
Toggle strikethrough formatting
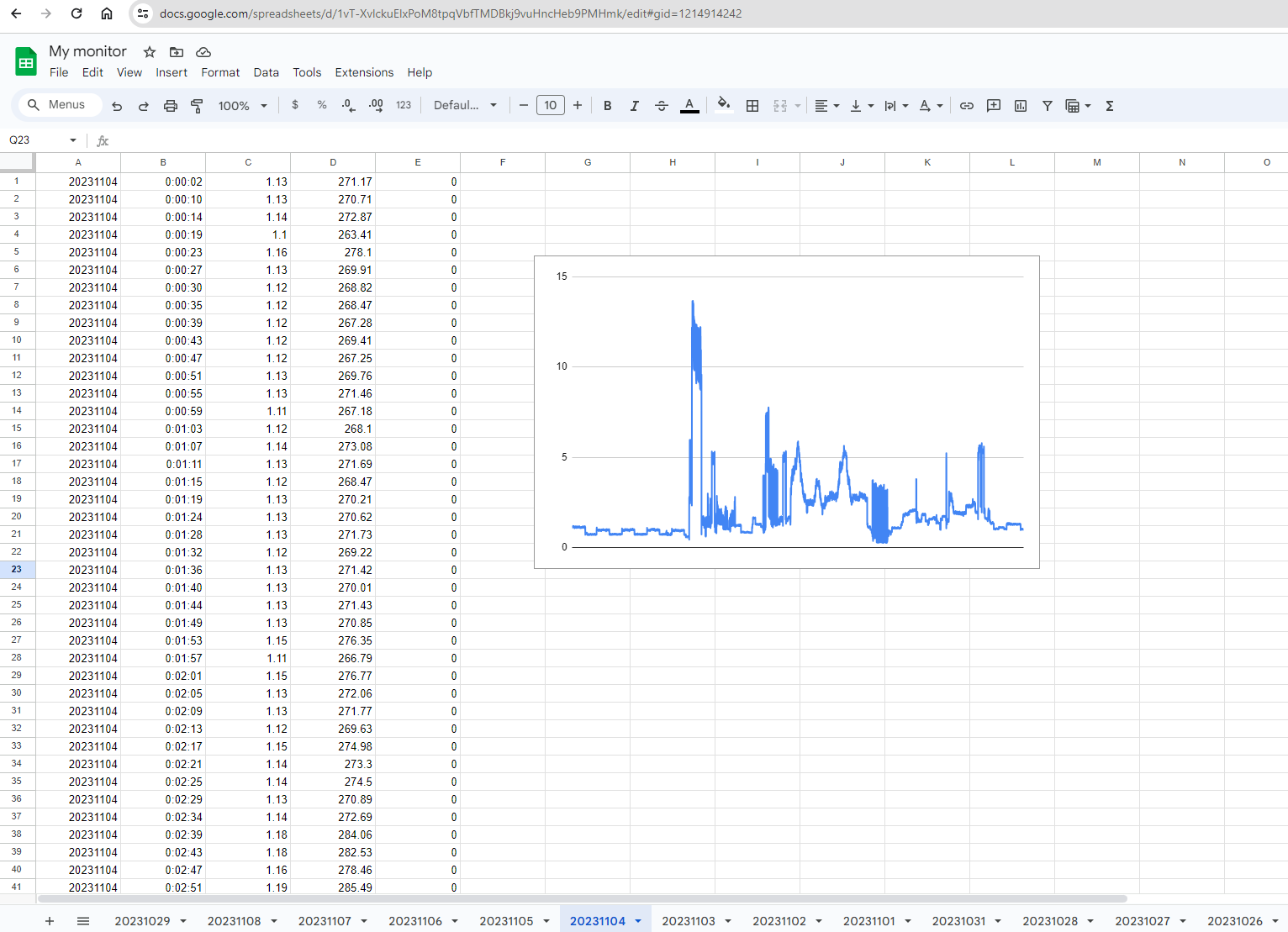662,105
